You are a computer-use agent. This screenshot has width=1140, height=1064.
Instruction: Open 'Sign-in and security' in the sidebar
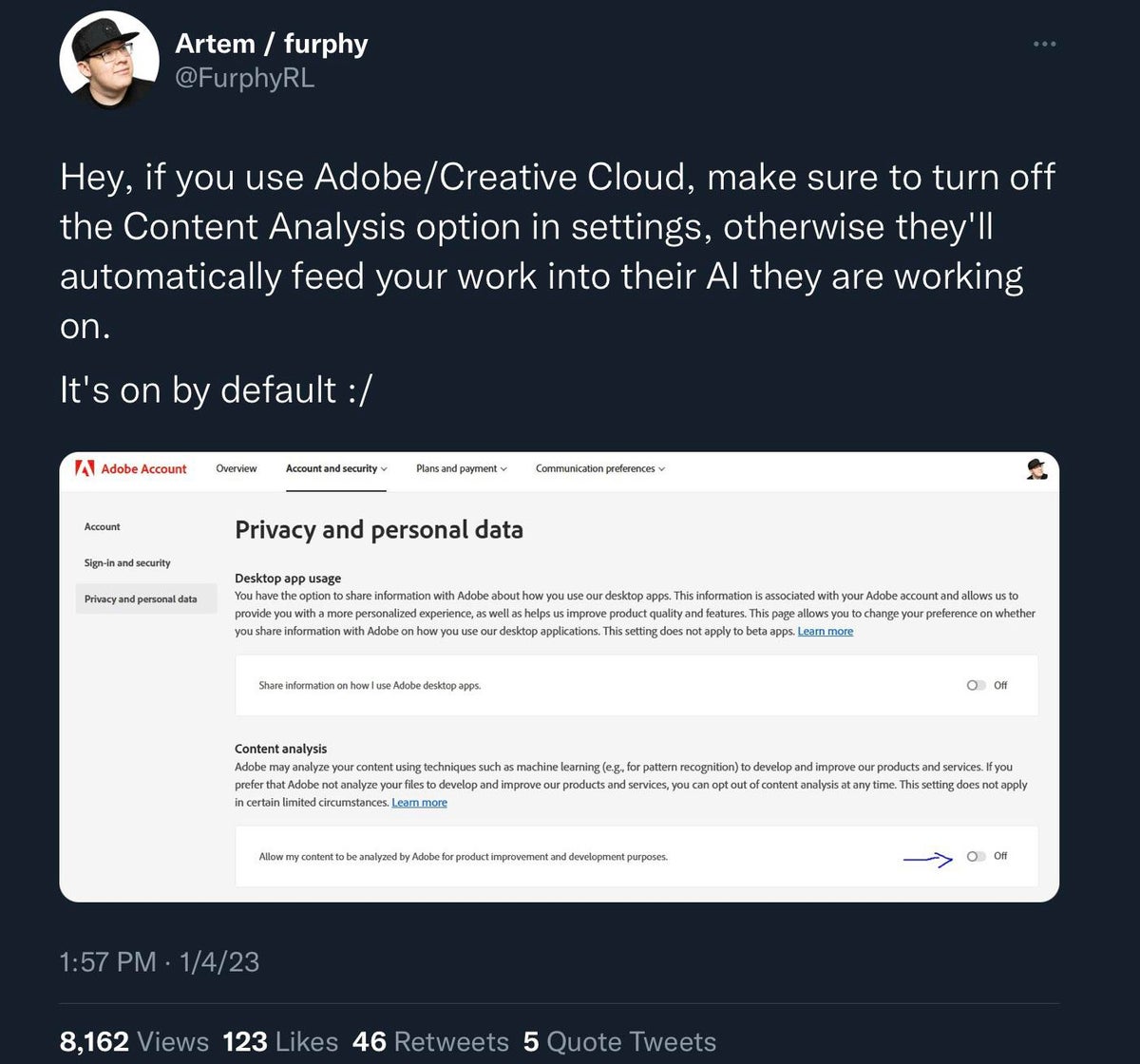pyautogui.click(x=127, y=562)
